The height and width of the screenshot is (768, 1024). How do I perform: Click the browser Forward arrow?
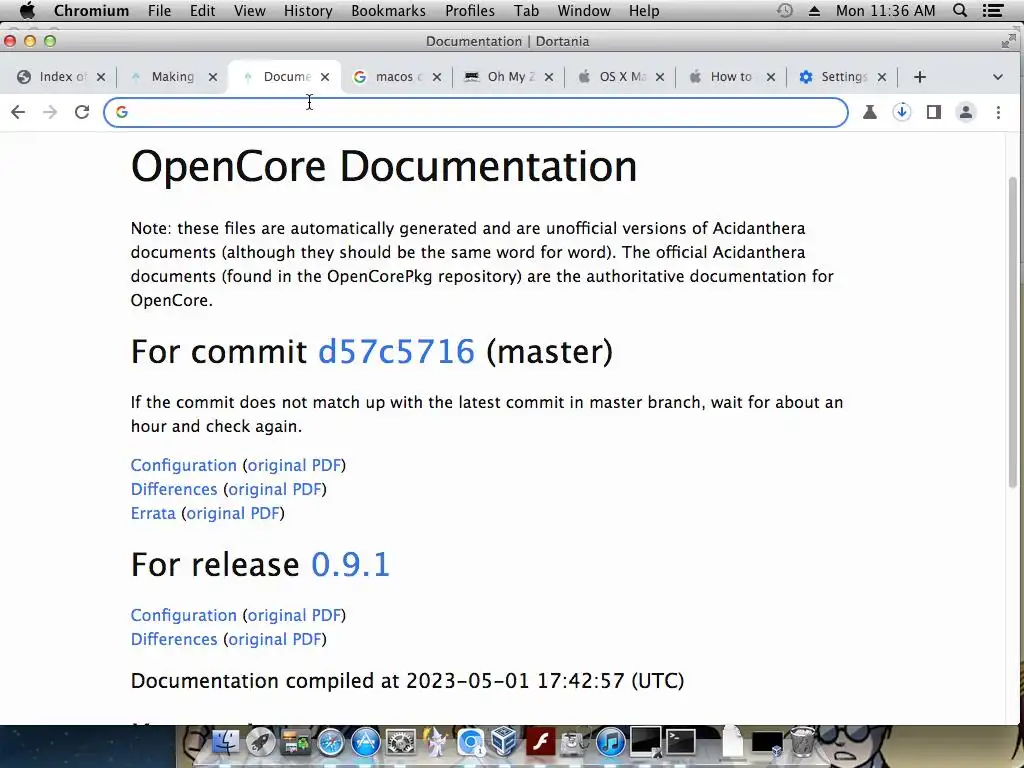[50, 112]
